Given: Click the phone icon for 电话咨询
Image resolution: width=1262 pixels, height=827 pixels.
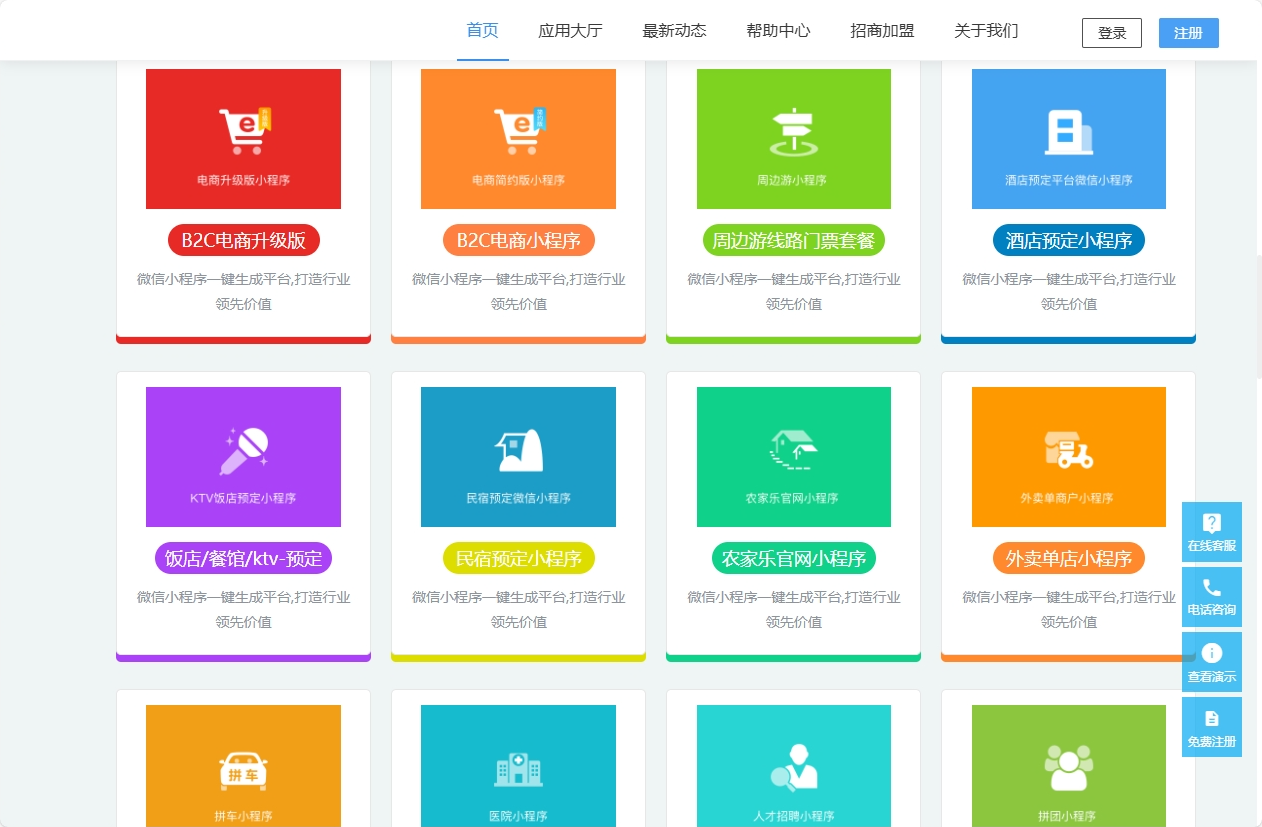Looking at the screenshot, I should (1212, 588).
